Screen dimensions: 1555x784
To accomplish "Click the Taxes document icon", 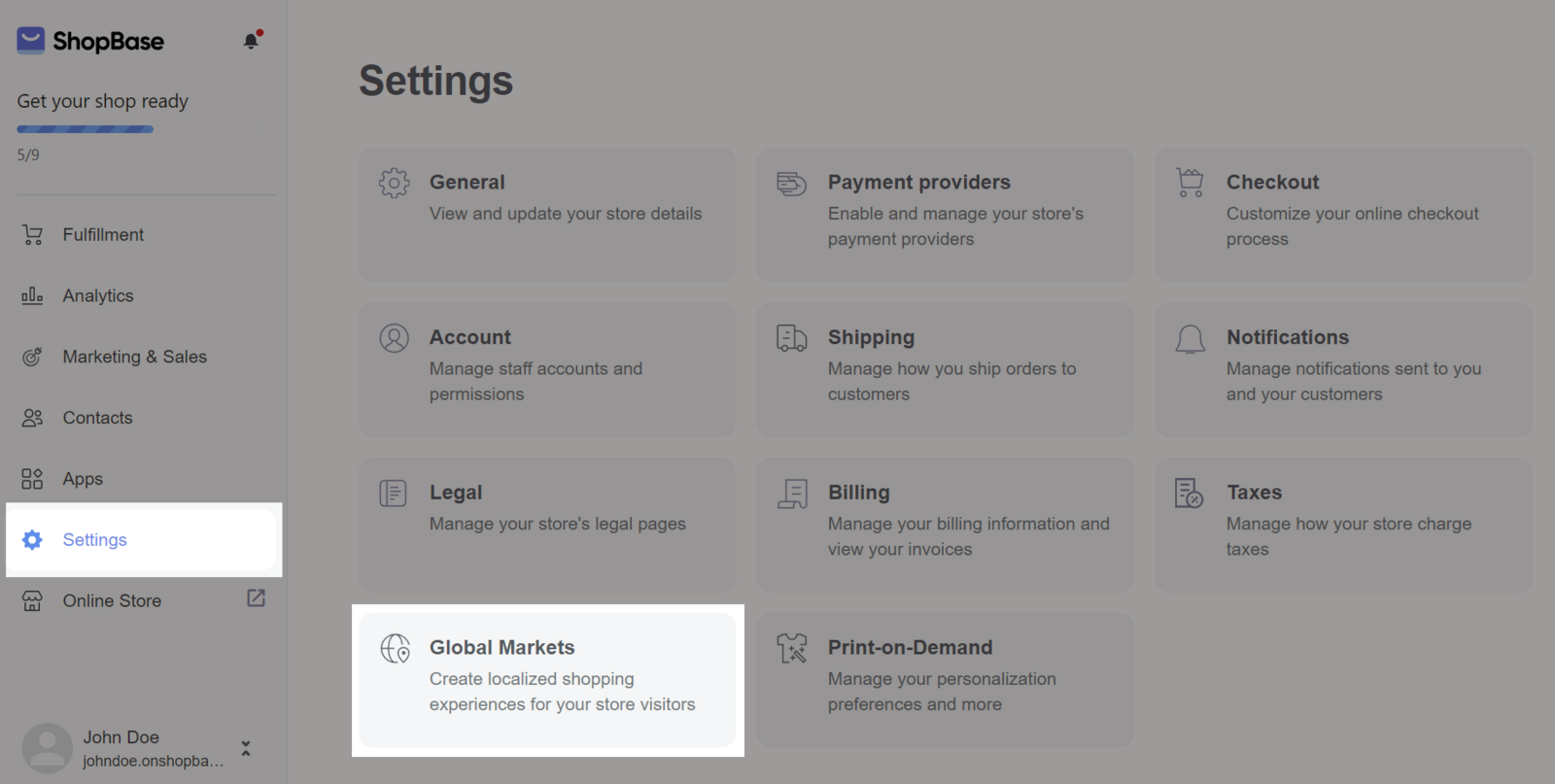I will [x=1189, y=494].
